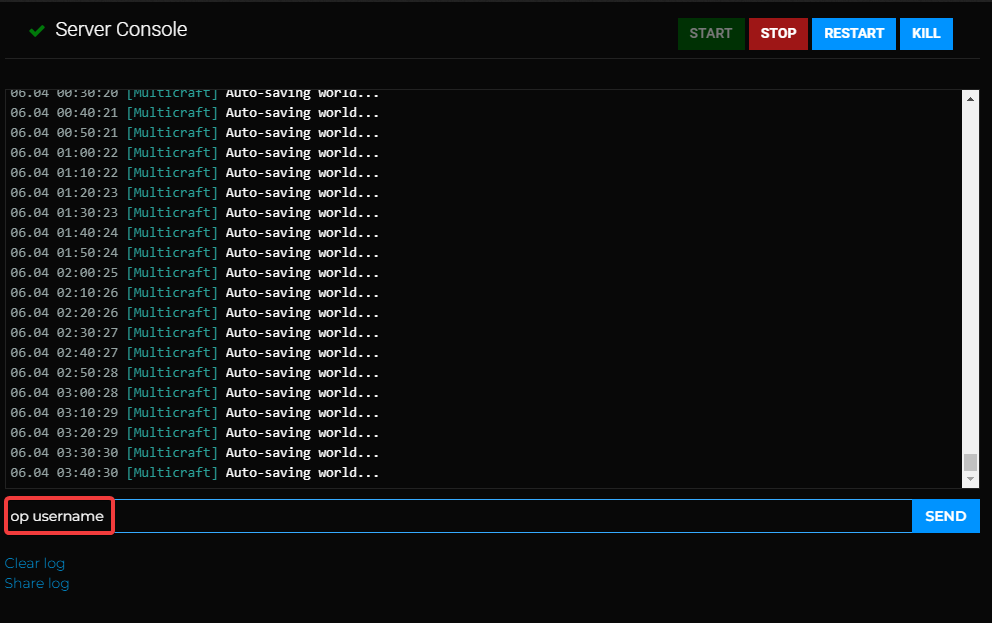Select the 06.04 02:10:26 log entry
992x623 pixels.
(195, 293)
